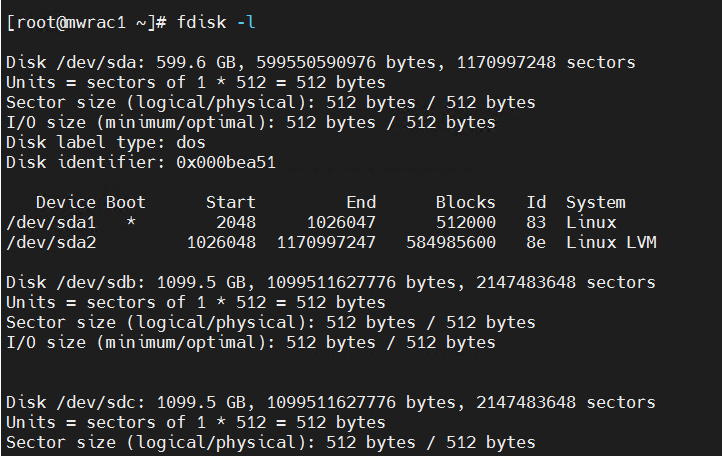
Task: Click the Linux LVM system text
Action: coord(611,242)
